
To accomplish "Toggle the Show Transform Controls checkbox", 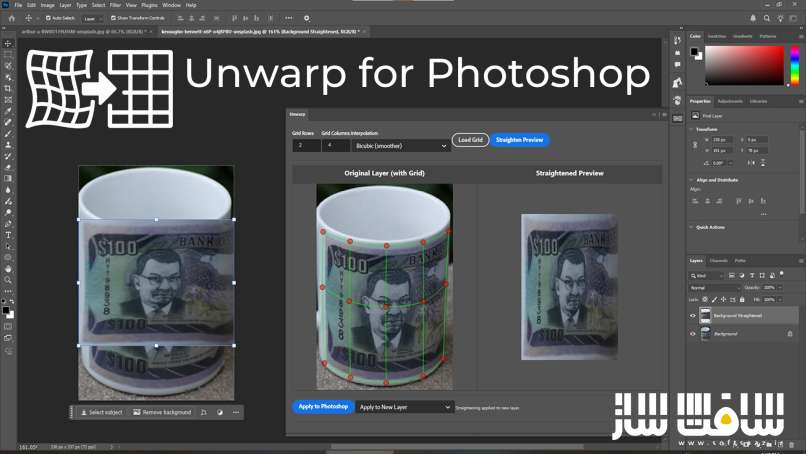I will click(113, 18).
